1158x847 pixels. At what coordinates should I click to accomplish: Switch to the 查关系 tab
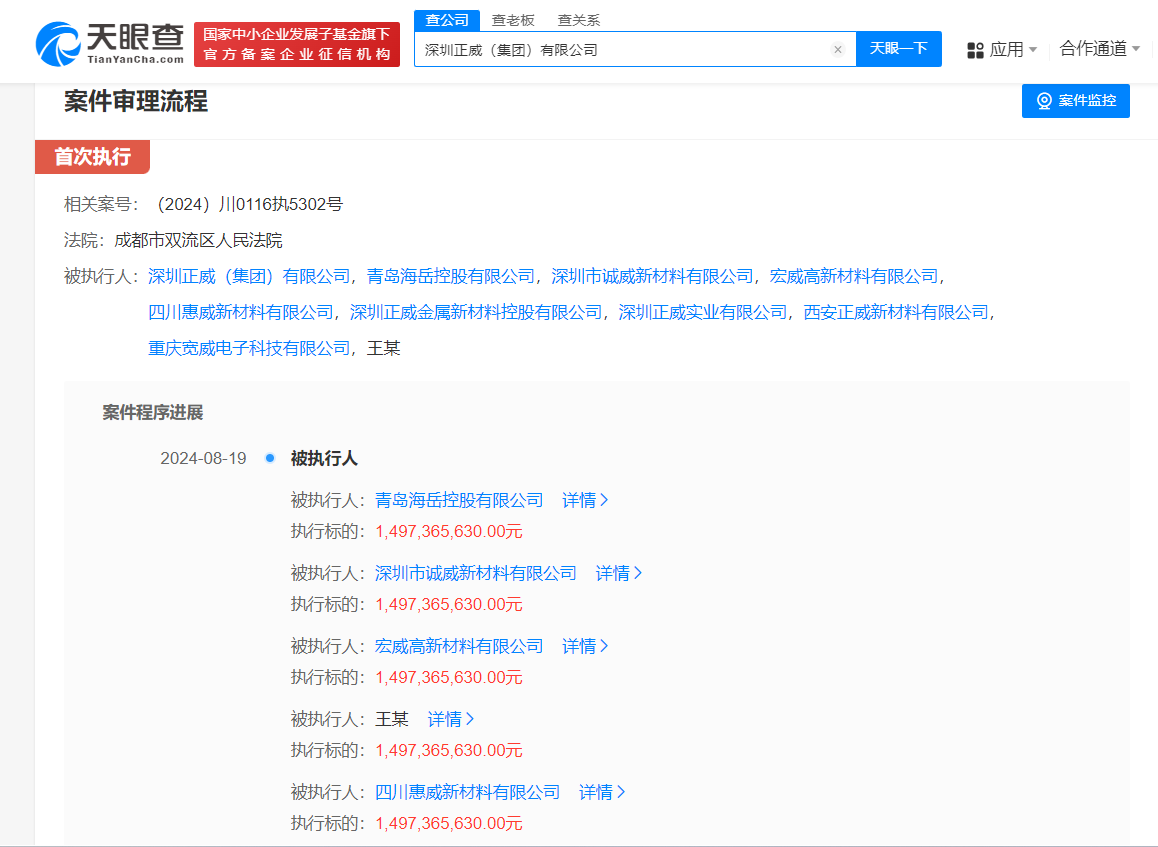[x=578, y=20]
